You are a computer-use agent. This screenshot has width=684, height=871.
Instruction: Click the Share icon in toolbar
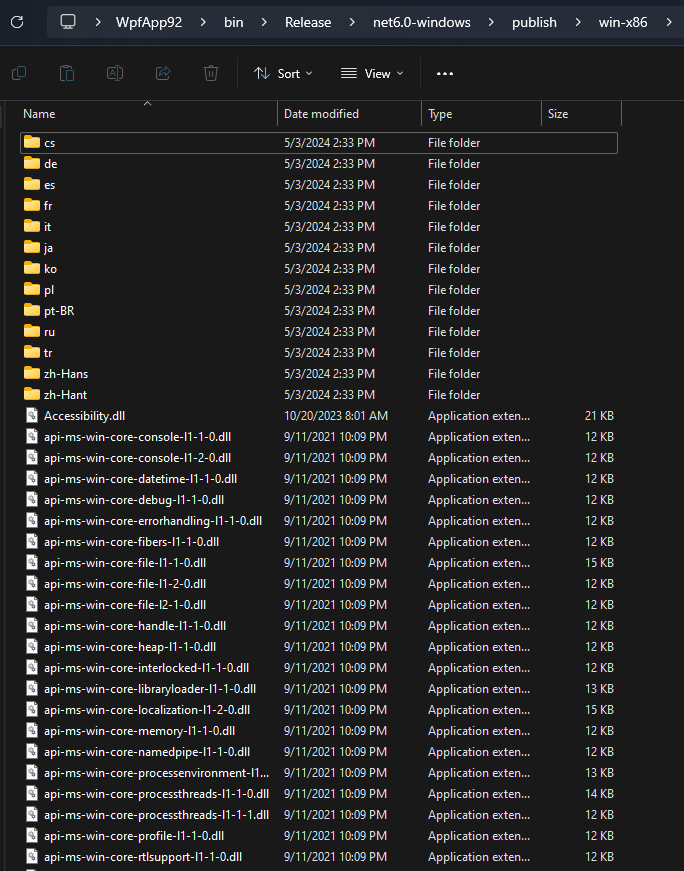click(163, 73)
